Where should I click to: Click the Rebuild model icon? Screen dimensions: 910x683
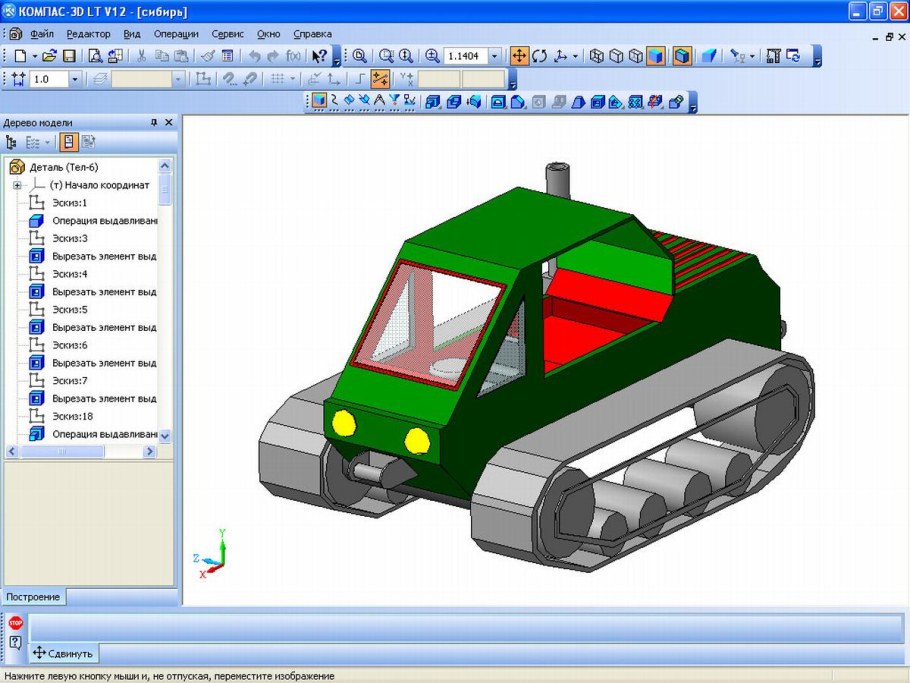tap(794, 56)
